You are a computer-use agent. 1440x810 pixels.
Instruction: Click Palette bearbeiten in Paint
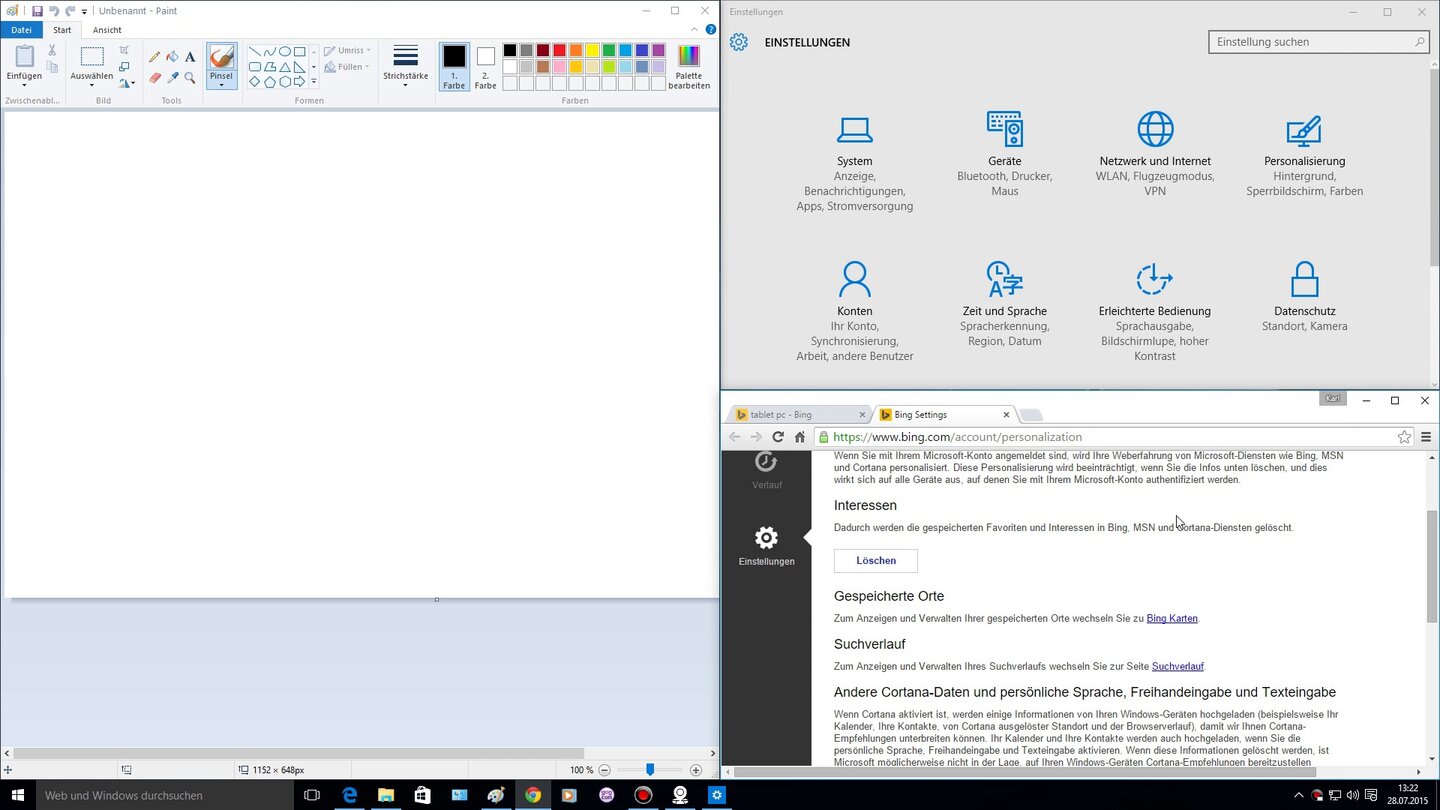689,66
